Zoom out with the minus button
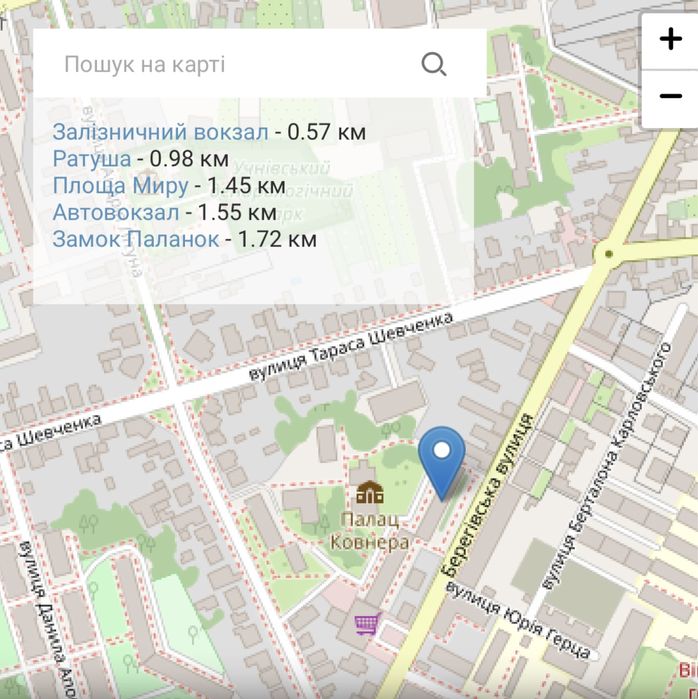The width and height of the screenshot is (698, 699). pos(670,96)
